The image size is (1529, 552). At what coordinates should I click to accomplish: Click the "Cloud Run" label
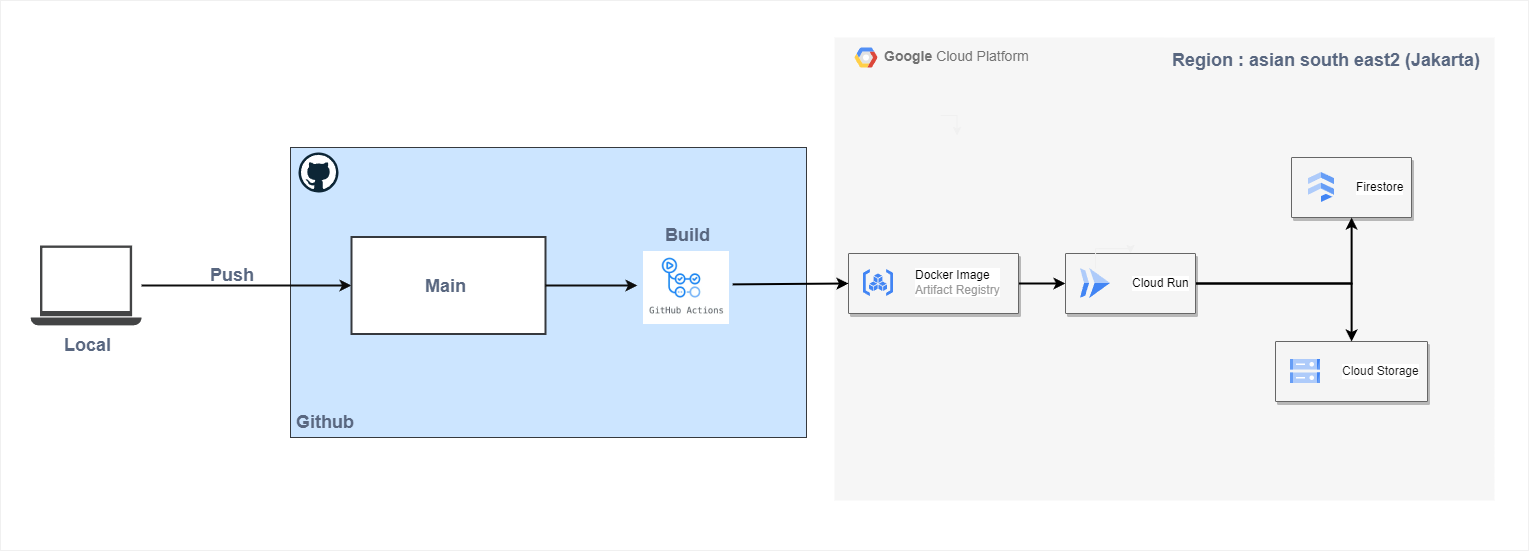coord(1160,283)
